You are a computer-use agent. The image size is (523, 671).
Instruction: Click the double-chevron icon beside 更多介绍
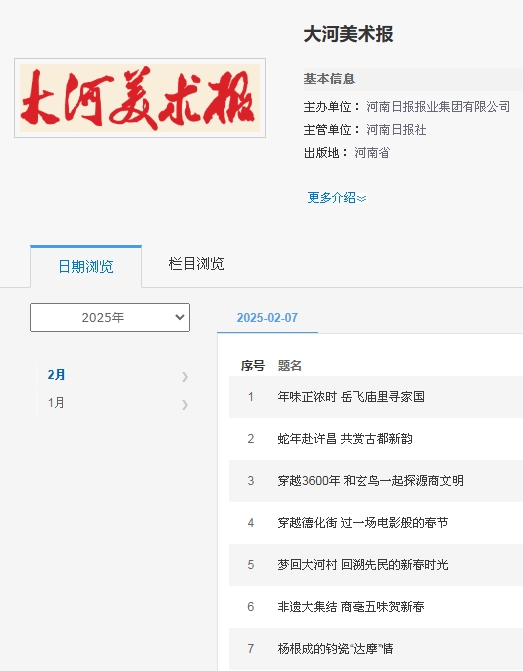point(362,199)
